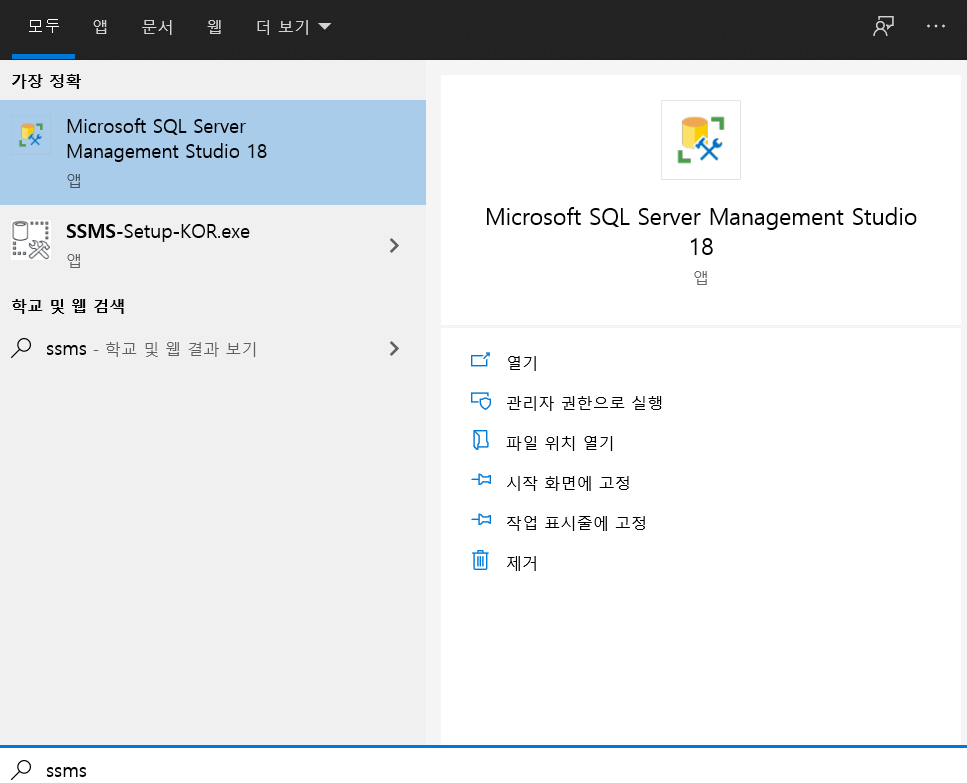This screenshot has width=967, height=783.
Task: Click the magnifier icon beside ssms web suggestion
Action: tap(22, 348)
